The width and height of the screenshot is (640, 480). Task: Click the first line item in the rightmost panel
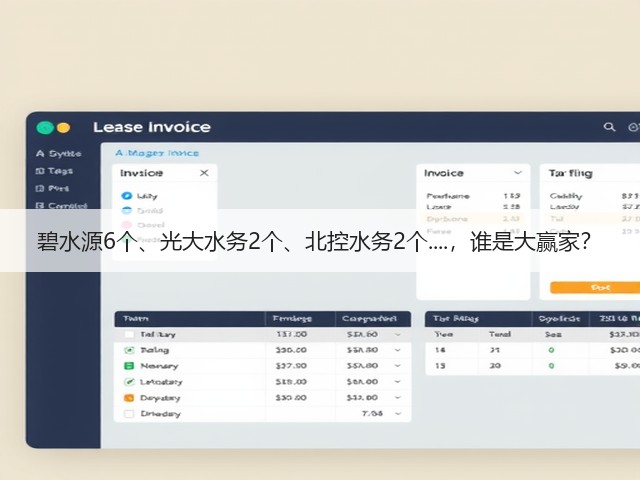pos(595,196)
